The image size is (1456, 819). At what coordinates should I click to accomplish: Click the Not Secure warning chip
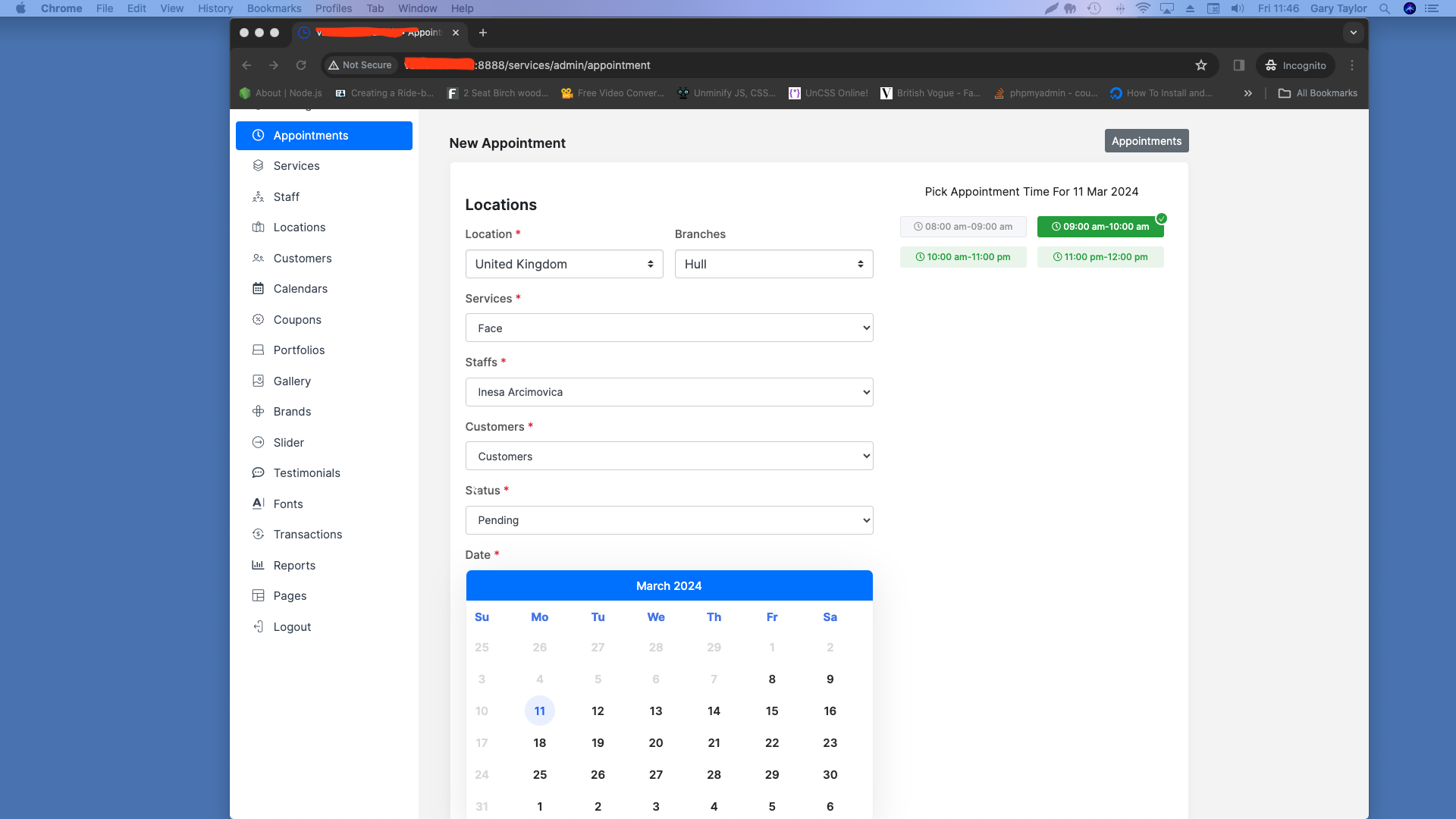click(360, 65)
